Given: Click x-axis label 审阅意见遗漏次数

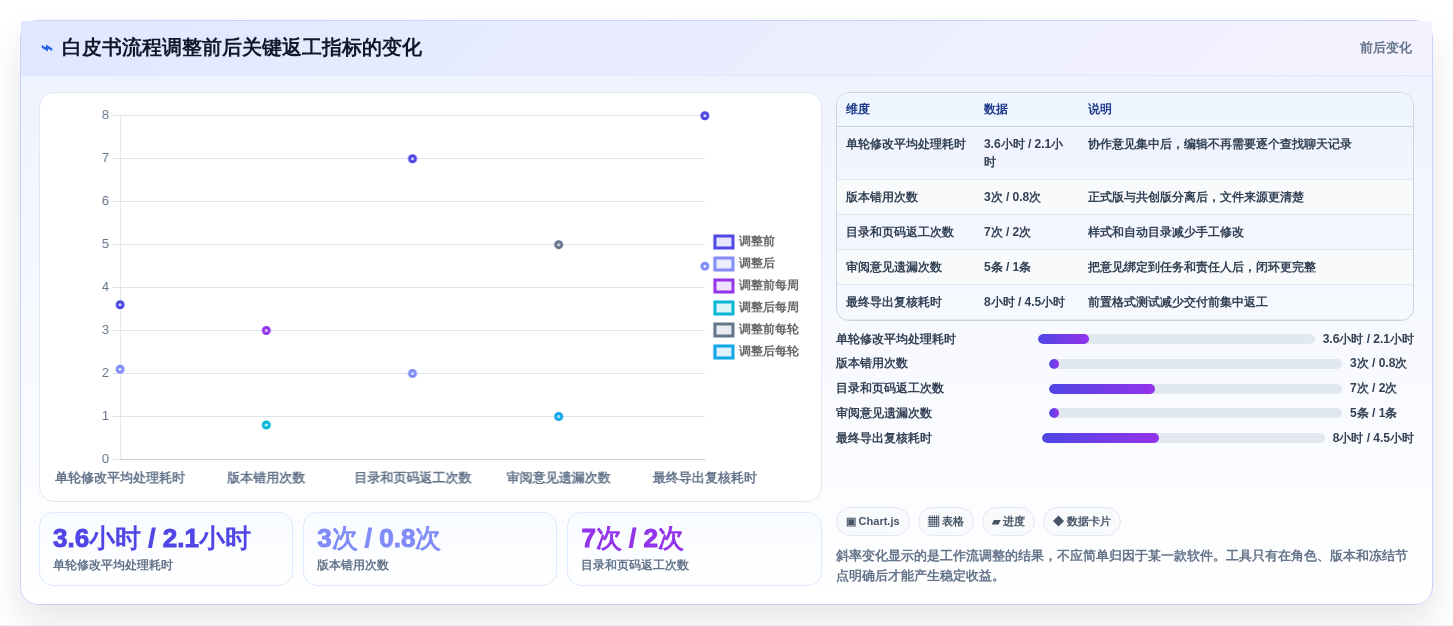Looking at the screenshot, I should [558, 478].
